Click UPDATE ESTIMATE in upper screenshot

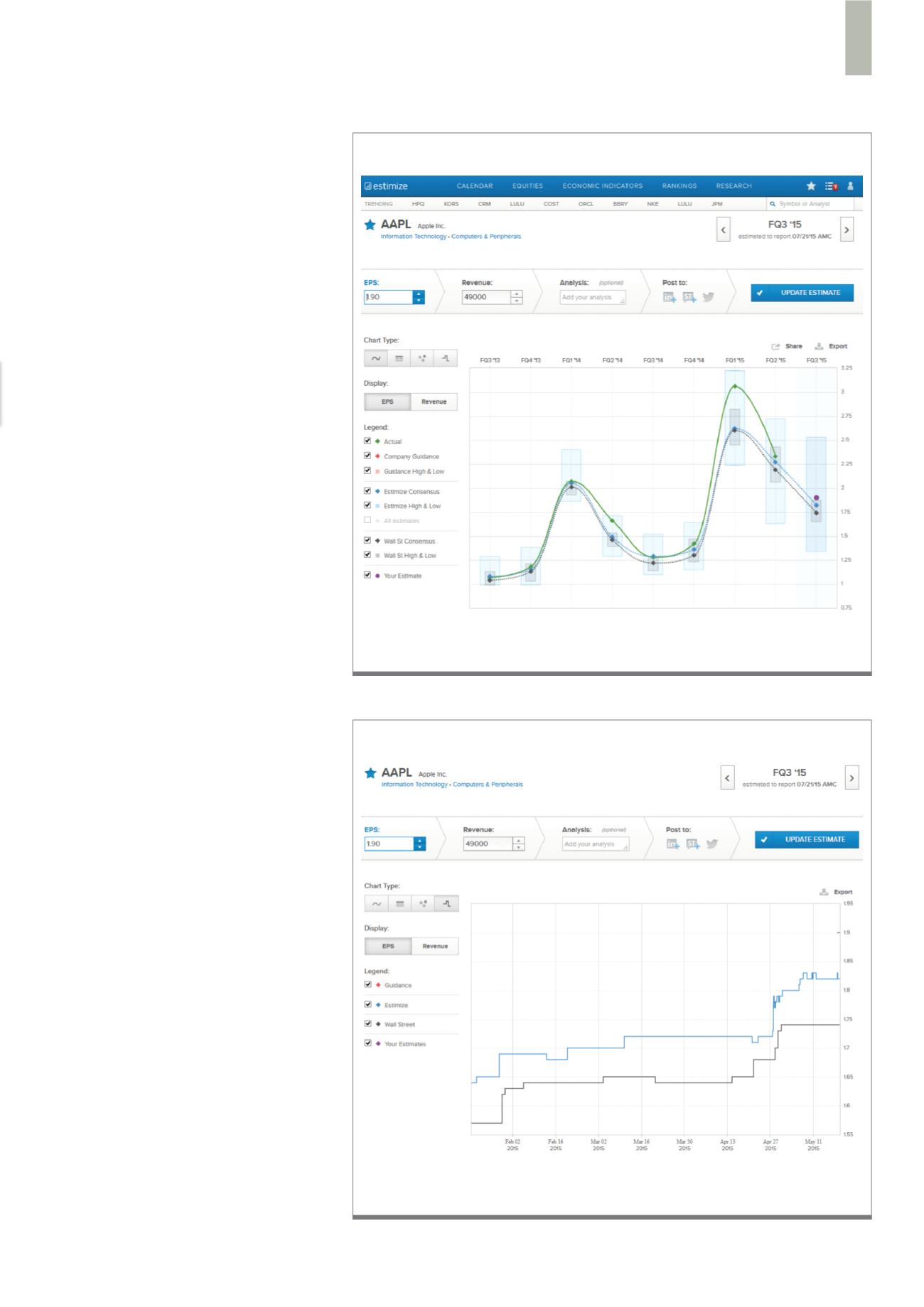tap(802, 293)
